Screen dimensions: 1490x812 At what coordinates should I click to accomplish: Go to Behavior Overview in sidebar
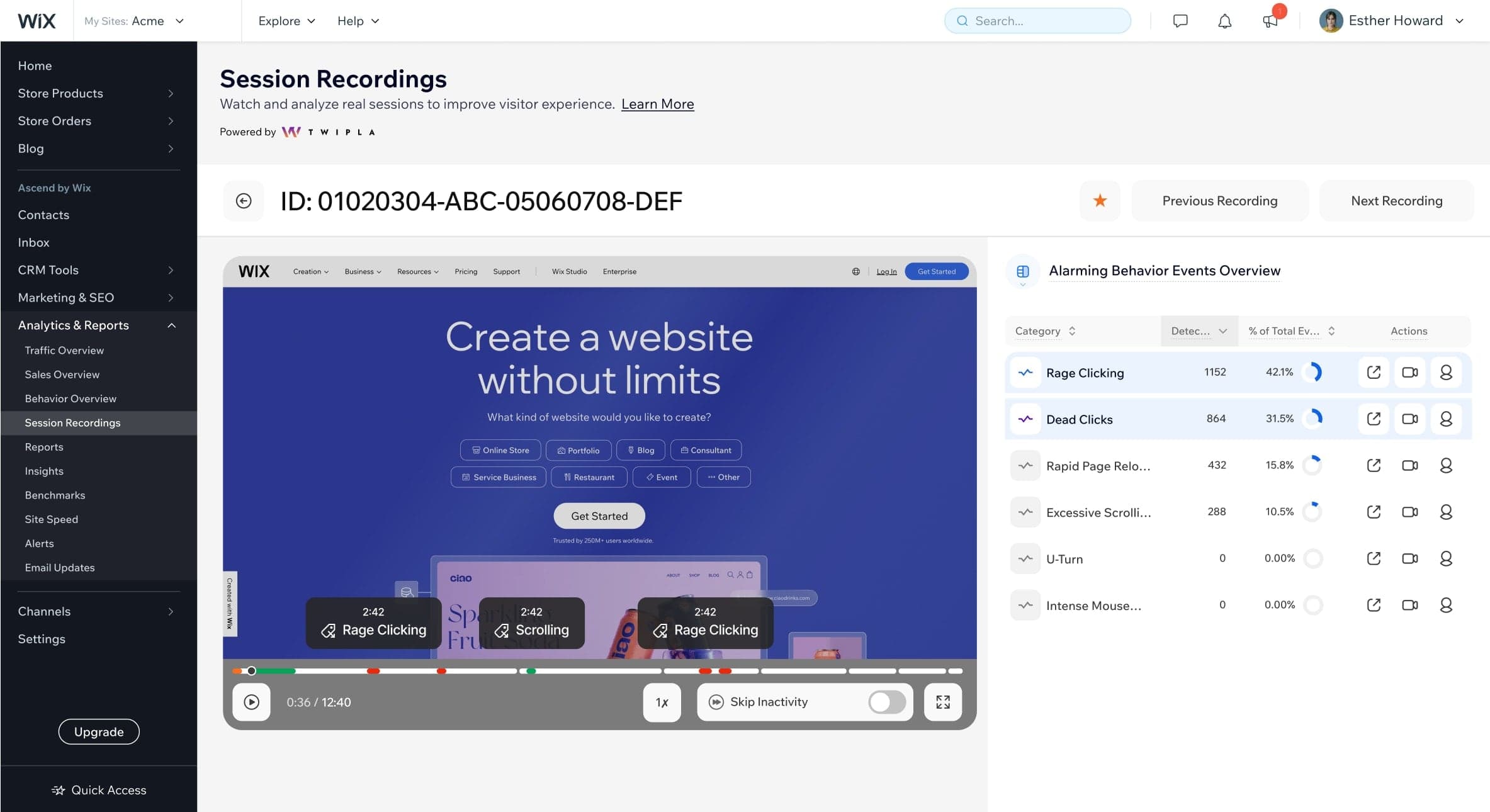[x=71, y=398]
